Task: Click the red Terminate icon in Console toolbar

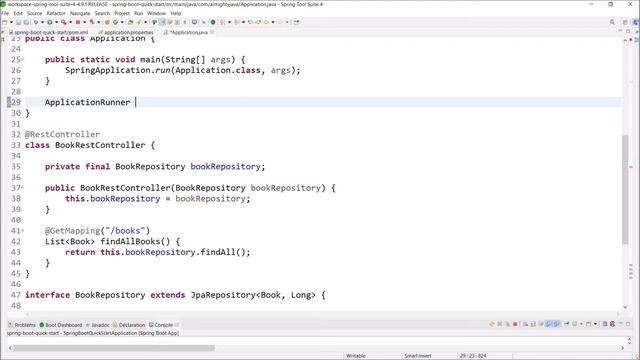Action: point(516,324)
